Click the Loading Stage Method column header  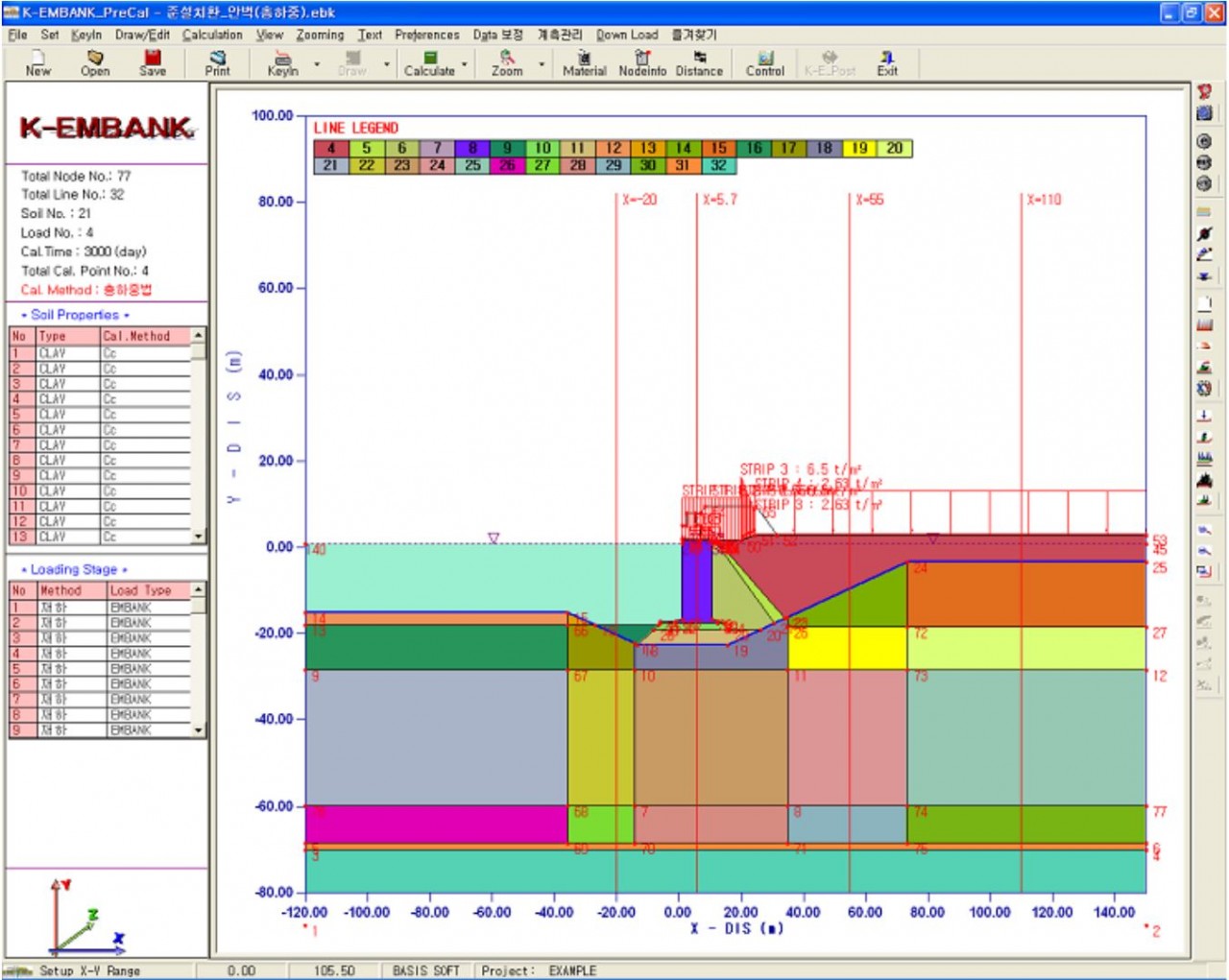72,590
